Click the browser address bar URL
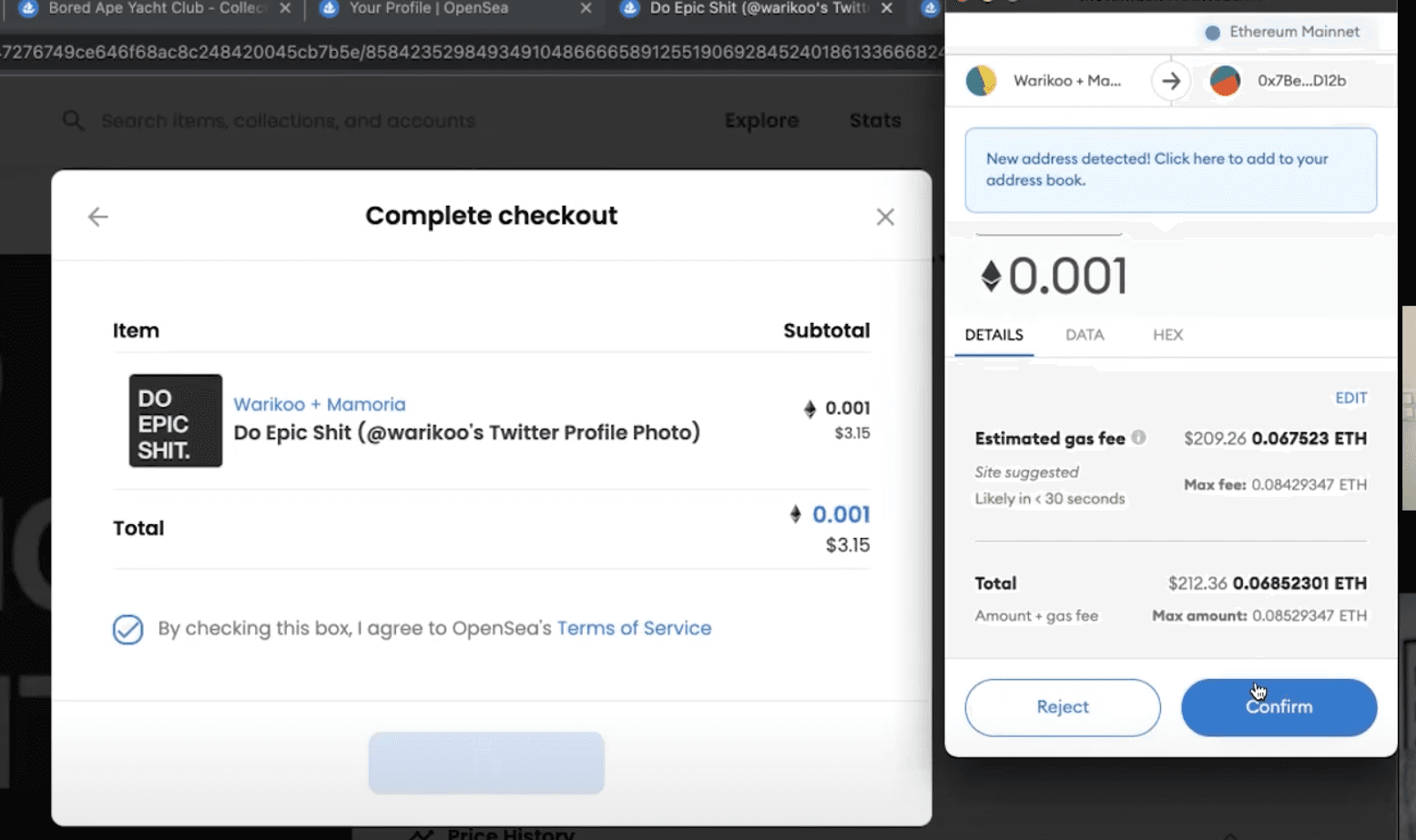1416x840 pixels. 472,53
